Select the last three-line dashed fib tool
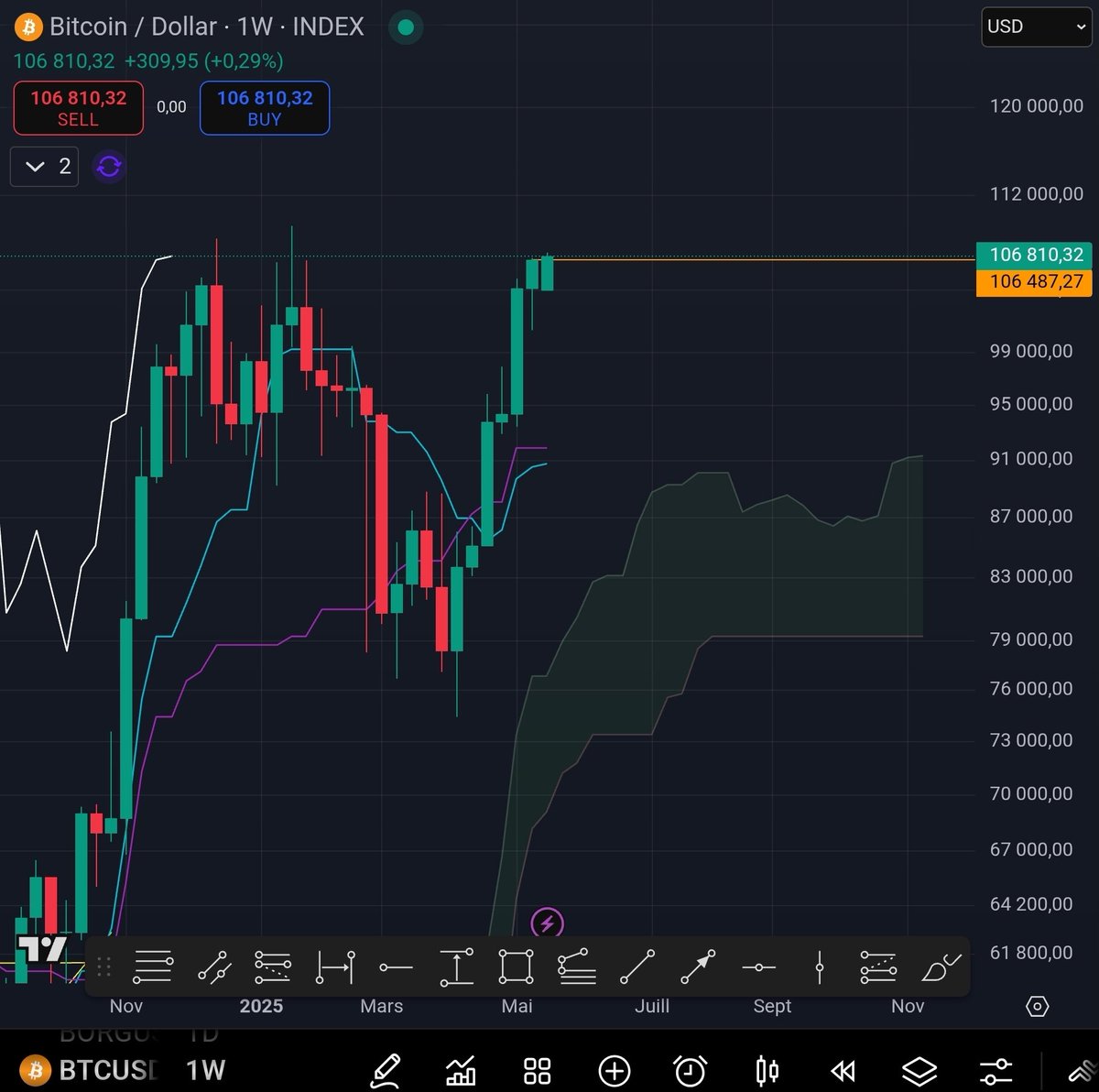 pos(878,966)
